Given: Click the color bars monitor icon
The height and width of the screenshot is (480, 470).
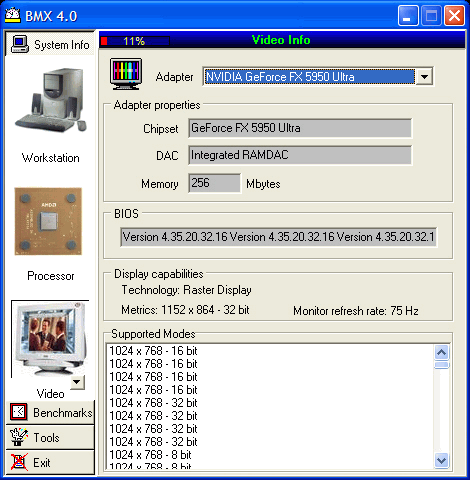Looking at the screenshot, I should click(x=126, y=74).
